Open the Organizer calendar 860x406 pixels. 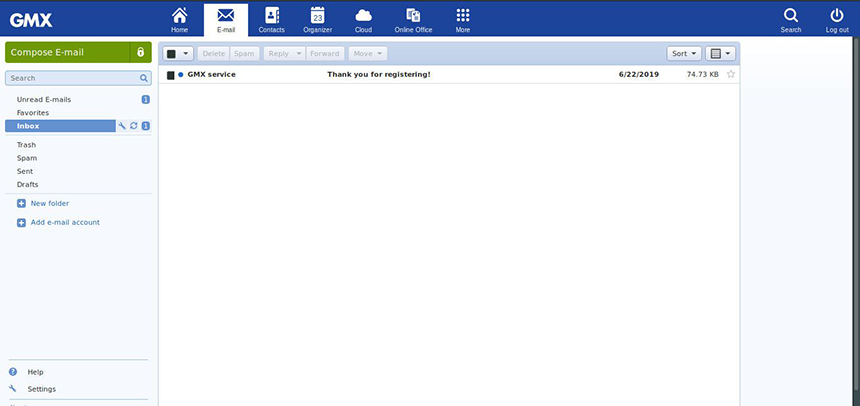[318, 20]
